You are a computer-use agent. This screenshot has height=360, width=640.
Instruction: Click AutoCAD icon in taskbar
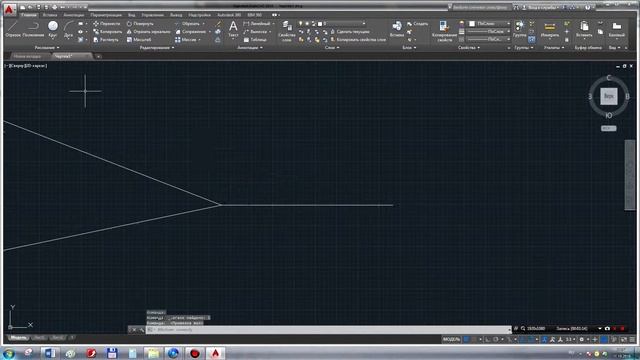point(215,353)
